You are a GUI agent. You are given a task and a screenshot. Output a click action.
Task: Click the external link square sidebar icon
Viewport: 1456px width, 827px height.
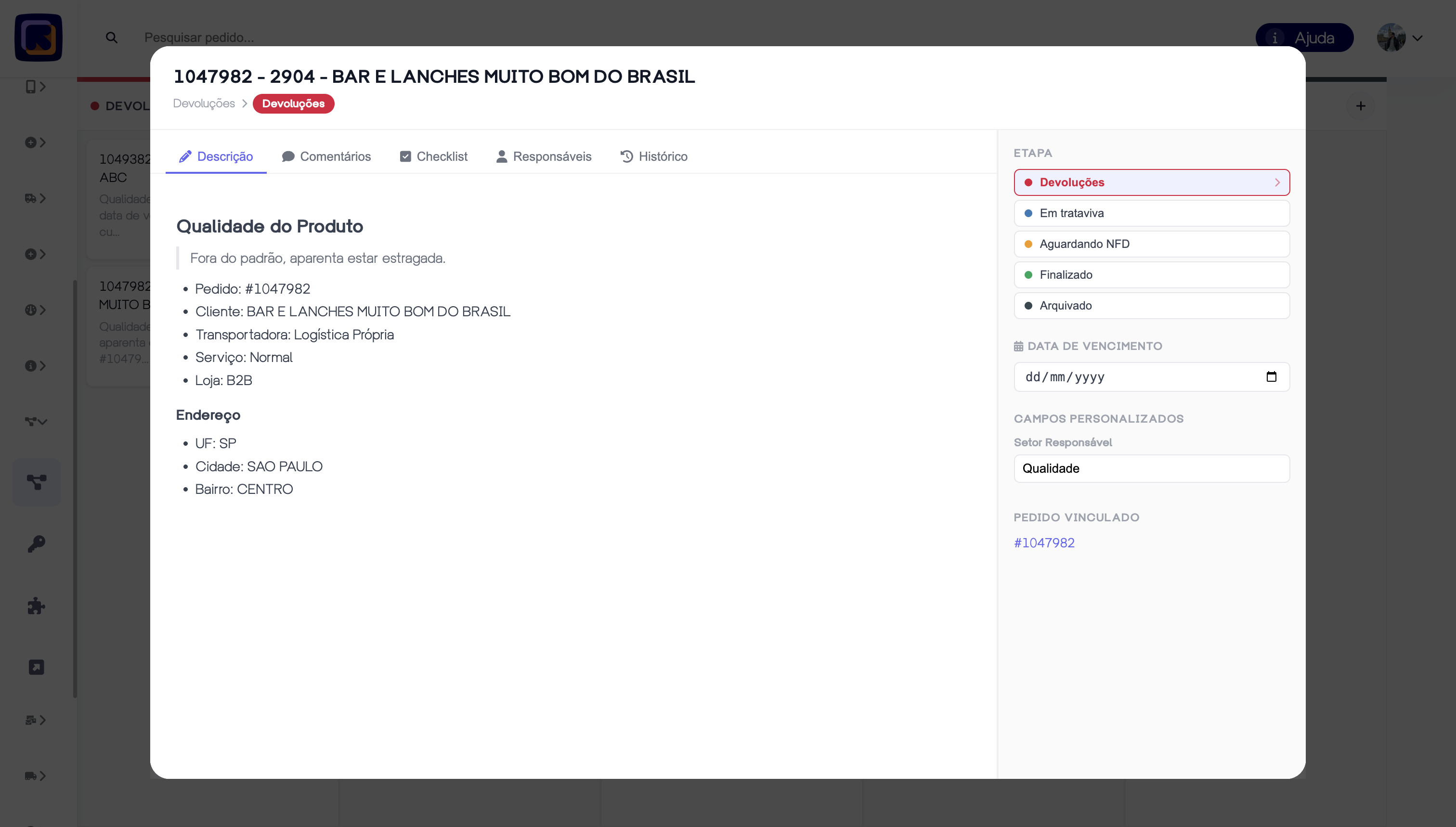37,667
